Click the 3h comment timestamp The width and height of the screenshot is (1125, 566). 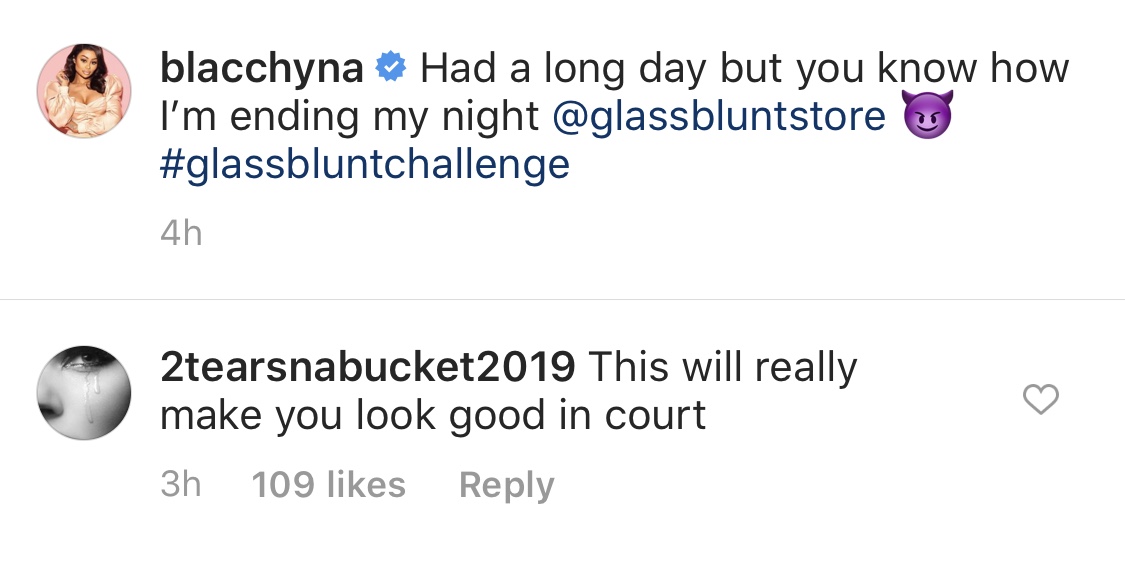[181, 485]
